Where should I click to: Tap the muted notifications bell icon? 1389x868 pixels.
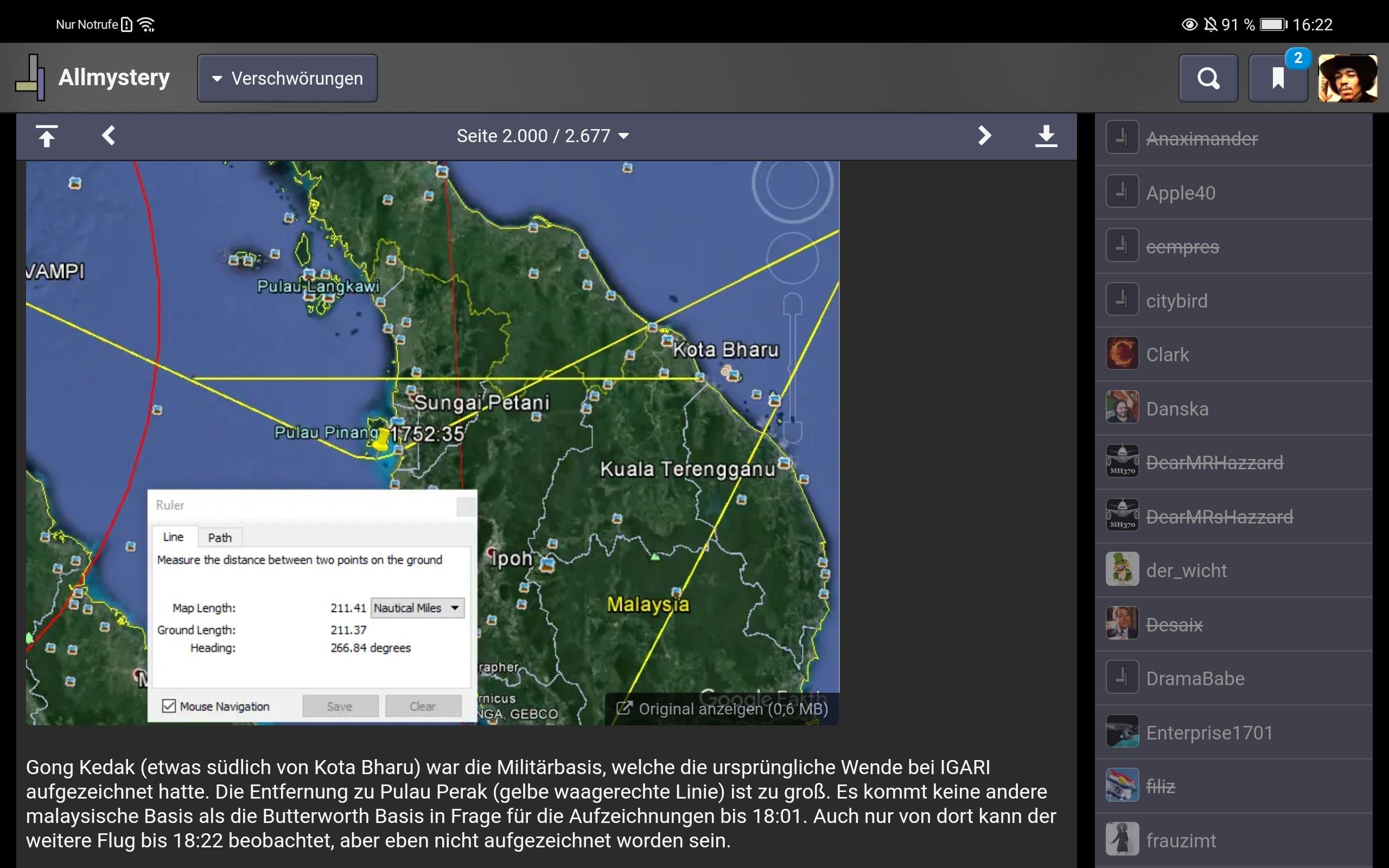coord(1210,25)
